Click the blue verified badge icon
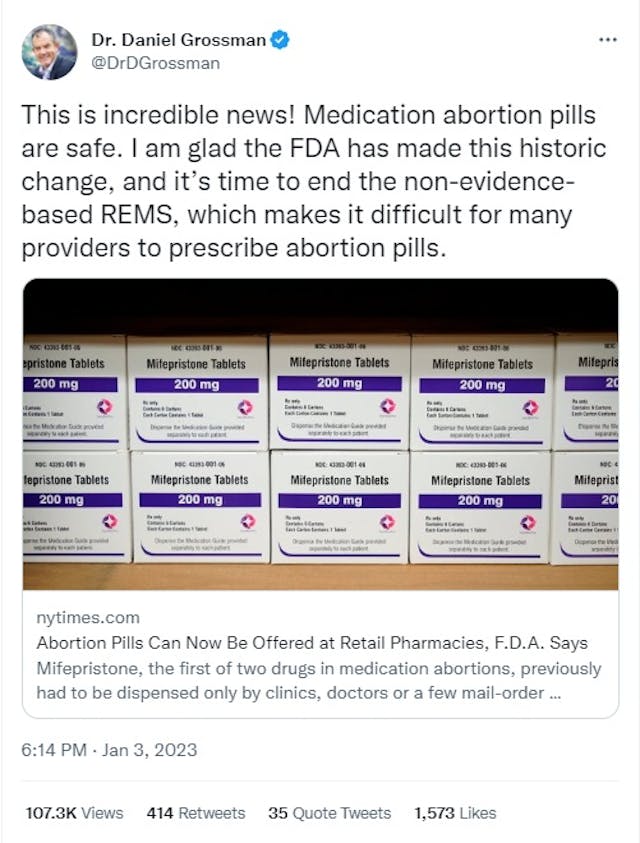Screen dimensions: 640x843 (283, 41)
